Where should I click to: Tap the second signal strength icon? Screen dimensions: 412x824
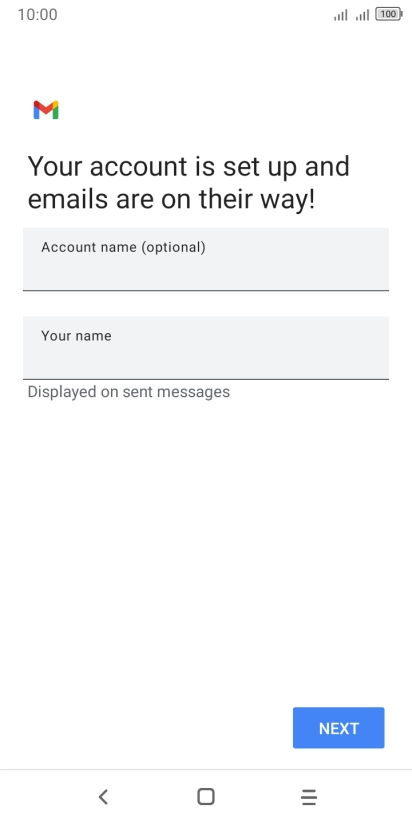[x=362, y=15]
